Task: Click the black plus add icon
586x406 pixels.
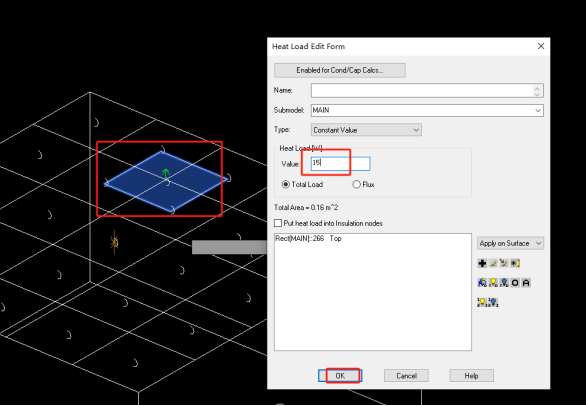Action: pyautogui.click(x=482, y=263)
